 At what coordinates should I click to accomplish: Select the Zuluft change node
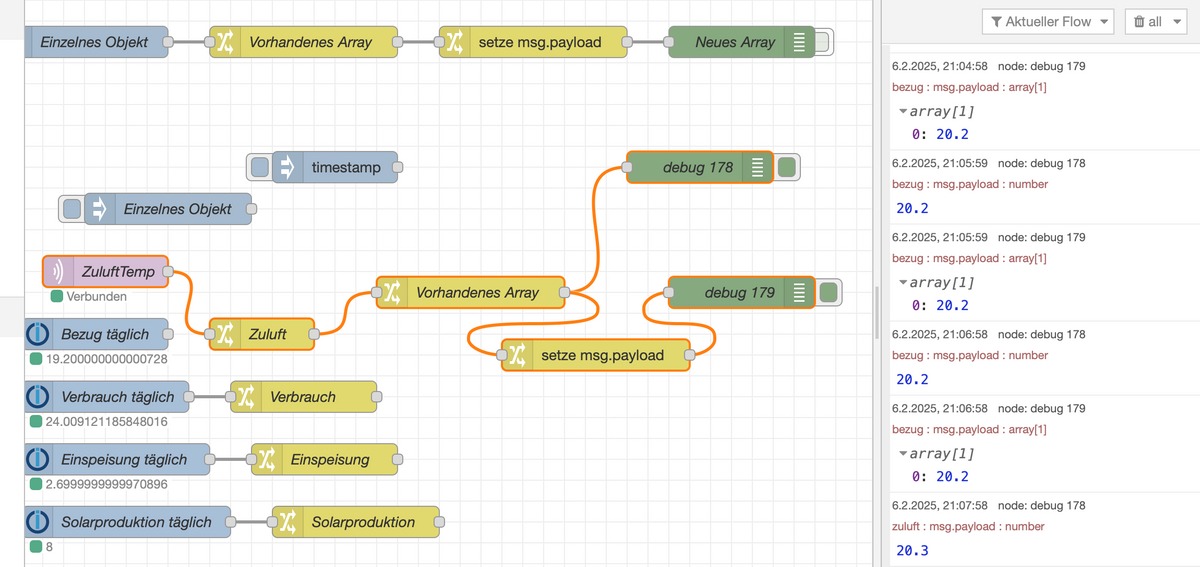(x=263, y=334)
